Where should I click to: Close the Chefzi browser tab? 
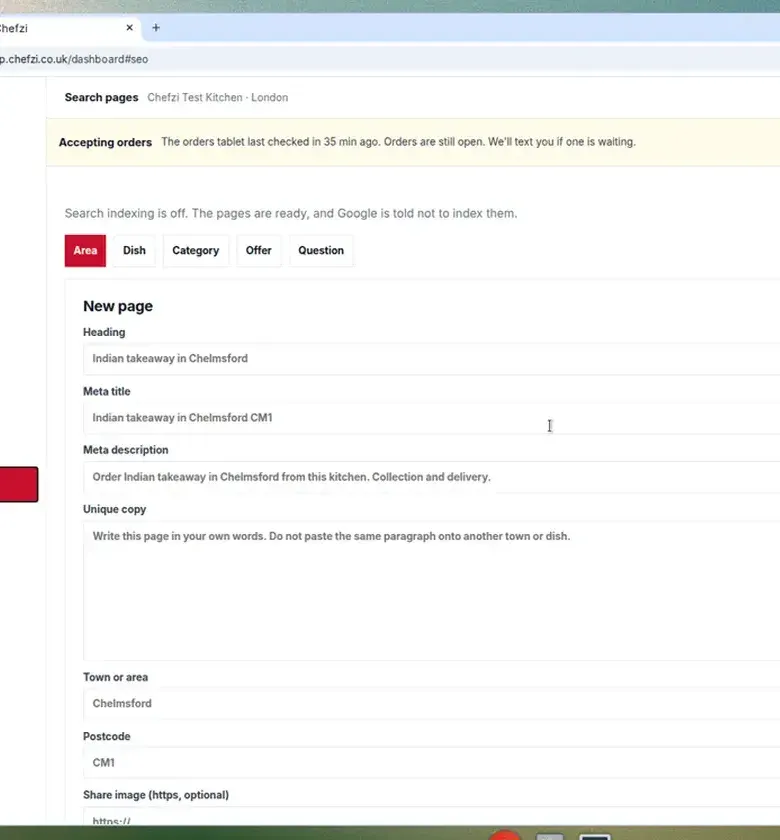(x=130, y=27)
